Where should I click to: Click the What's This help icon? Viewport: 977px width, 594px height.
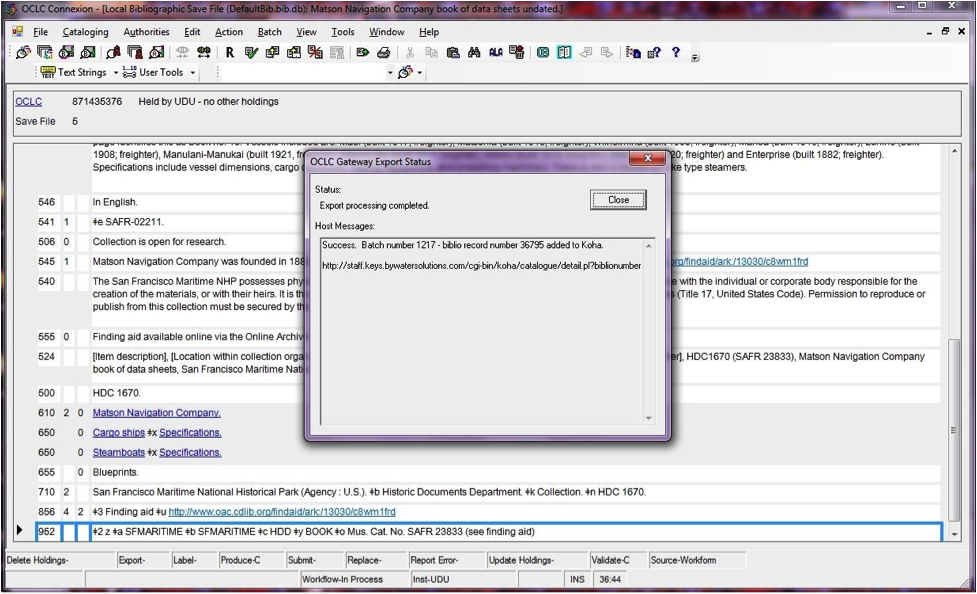pyautogui.click(x=654, y=52)
